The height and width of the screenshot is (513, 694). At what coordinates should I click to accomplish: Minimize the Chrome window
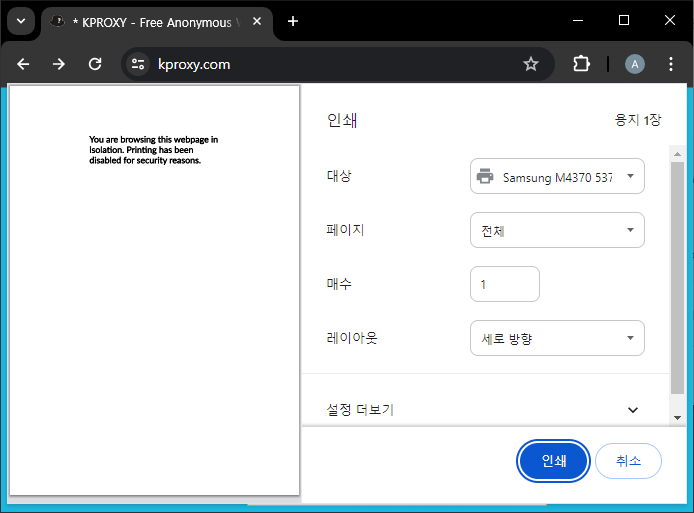coord(578,20)
